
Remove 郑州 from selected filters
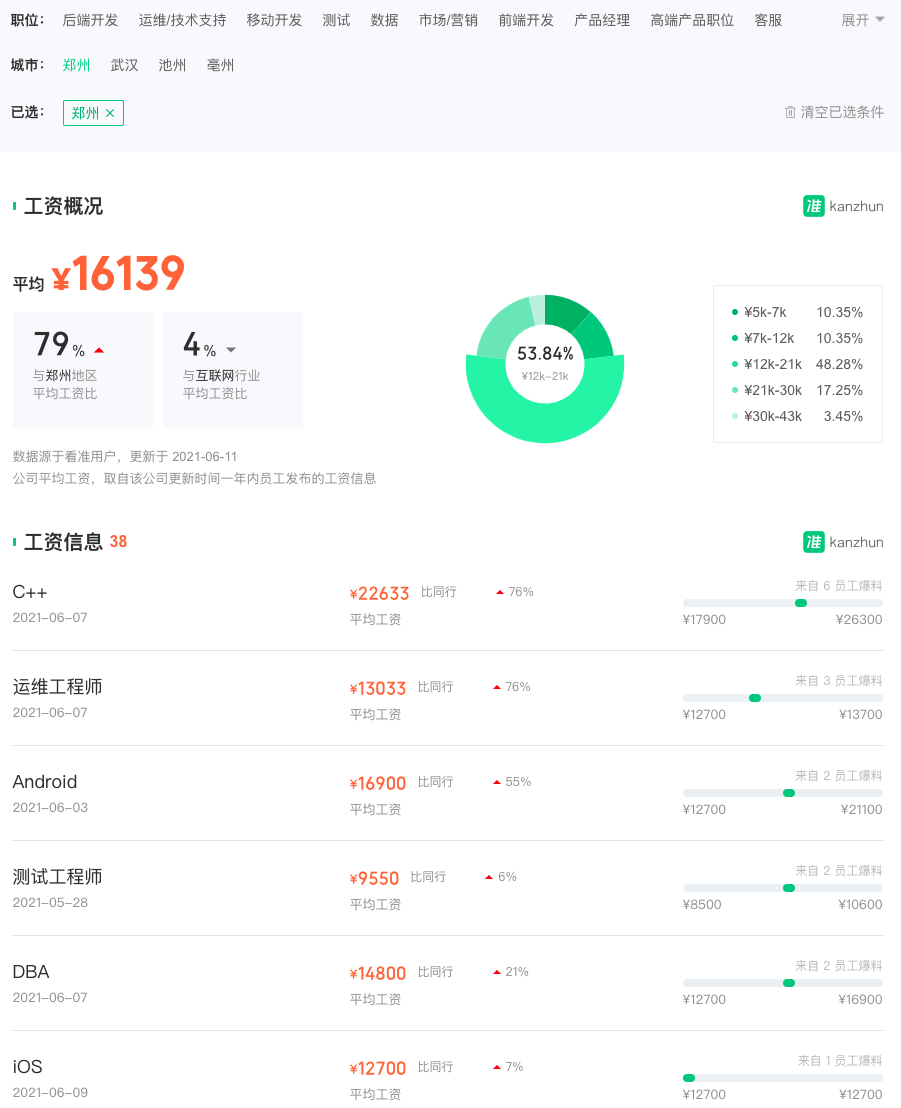point(110,113)
